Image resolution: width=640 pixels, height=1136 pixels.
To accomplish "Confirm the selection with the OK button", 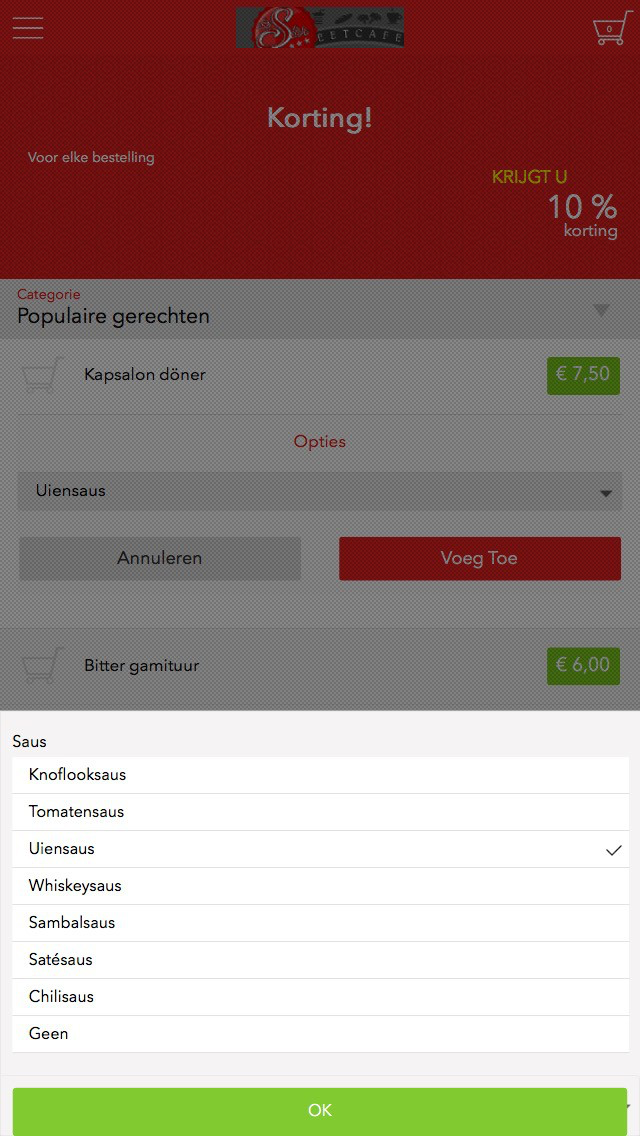I will 320,1111.
